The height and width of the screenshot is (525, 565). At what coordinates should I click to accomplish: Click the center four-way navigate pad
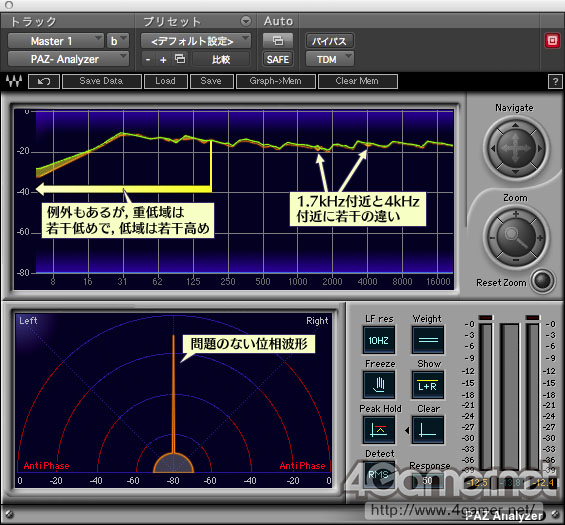pos(515,148)
